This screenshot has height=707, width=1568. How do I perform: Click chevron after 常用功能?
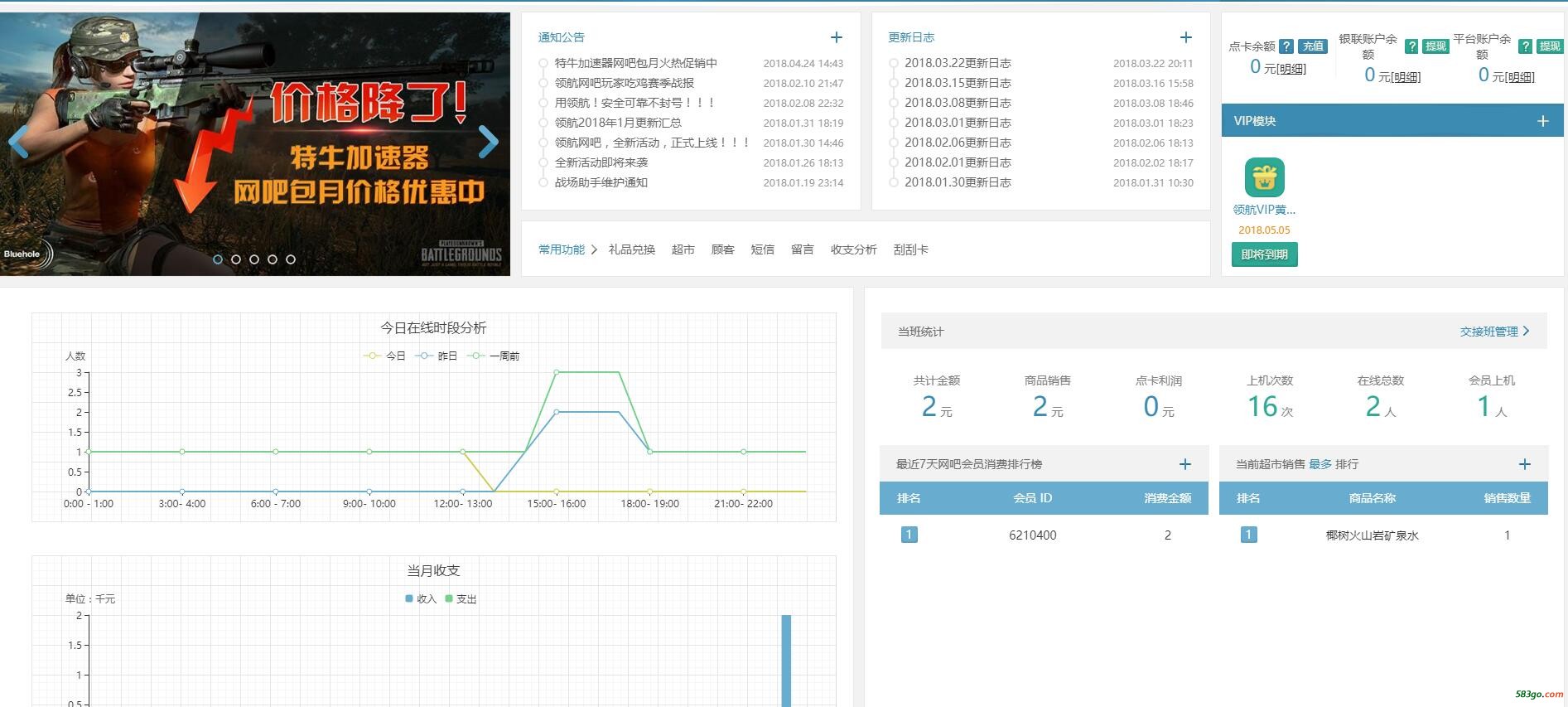pyautogui.click(x=594, y=249)
